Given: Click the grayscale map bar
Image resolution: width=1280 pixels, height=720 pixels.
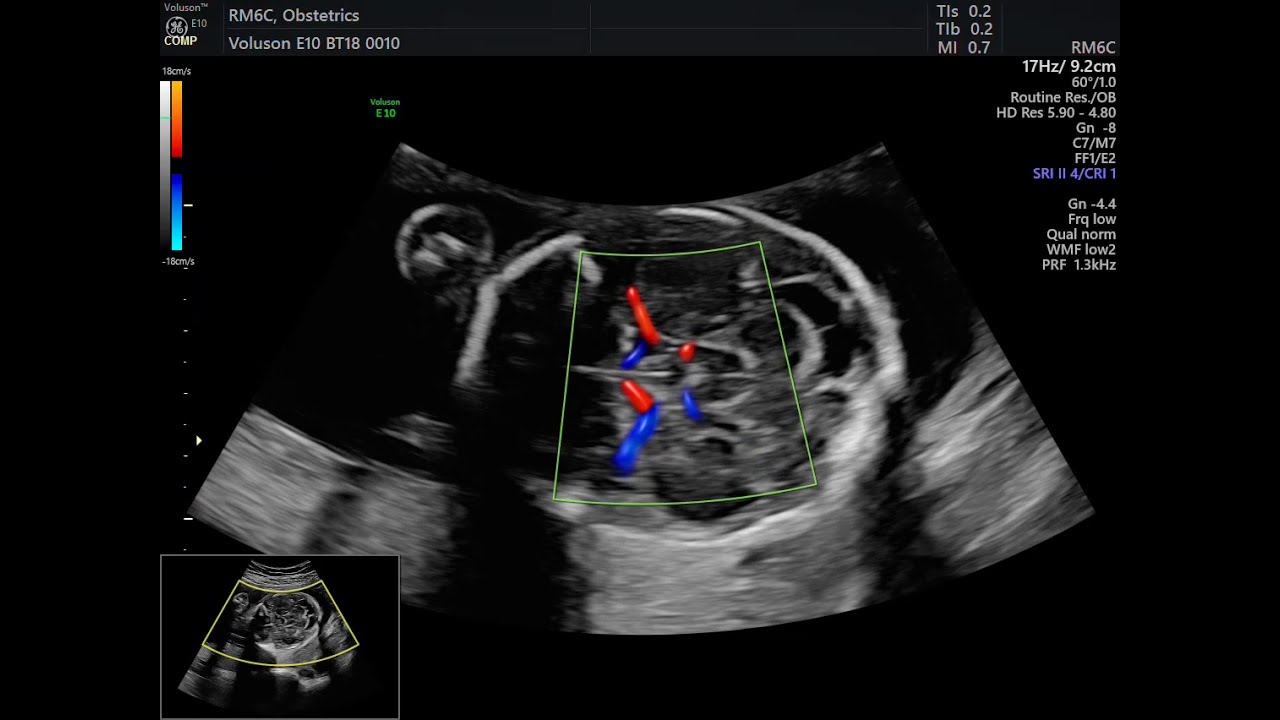Looking at the screenshot, I should pyautogui.click(x=165, y=166).
